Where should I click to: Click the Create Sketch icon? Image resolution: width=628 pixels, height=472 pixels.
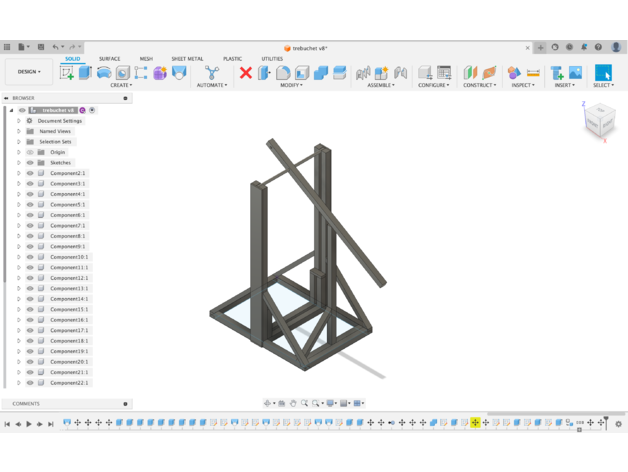click(x=66, y=72)
